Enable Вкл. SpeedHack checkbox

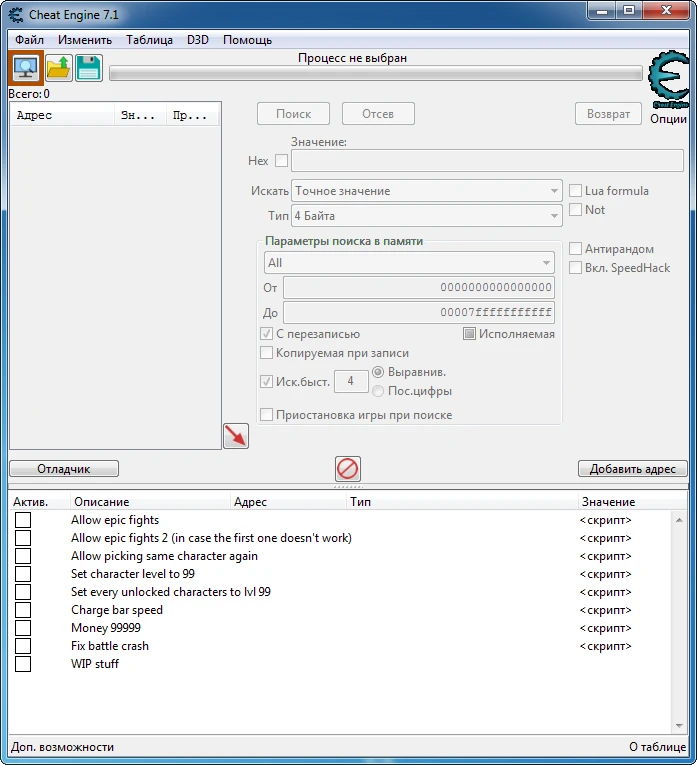pyautogui.click(x=576, y=268)
